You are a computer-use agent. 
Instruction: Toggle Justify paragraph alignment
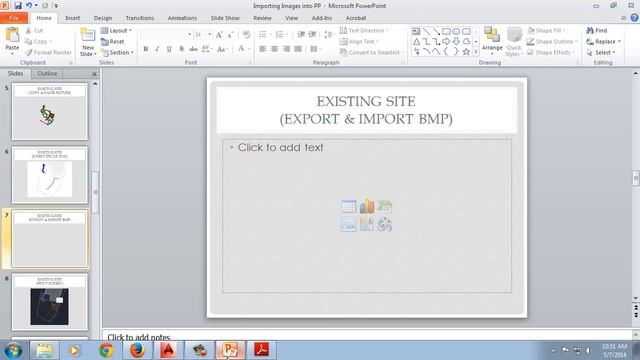click(298, 49)
